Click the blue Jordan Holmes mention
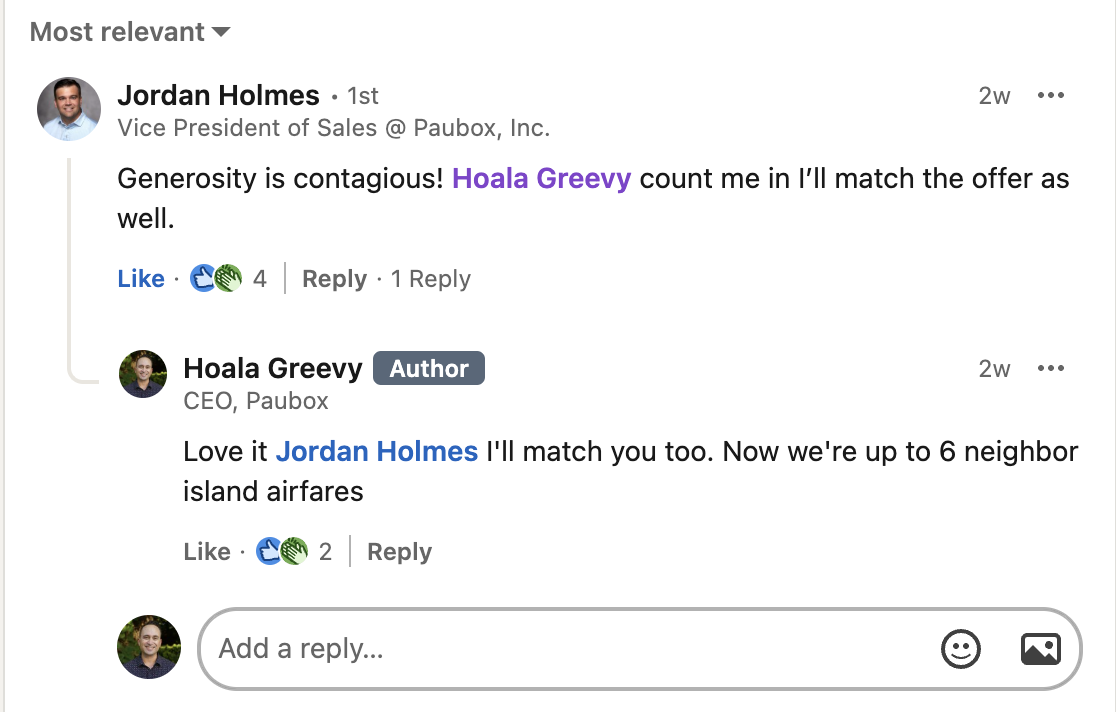 pyautogui.click(x=376, y=452)
